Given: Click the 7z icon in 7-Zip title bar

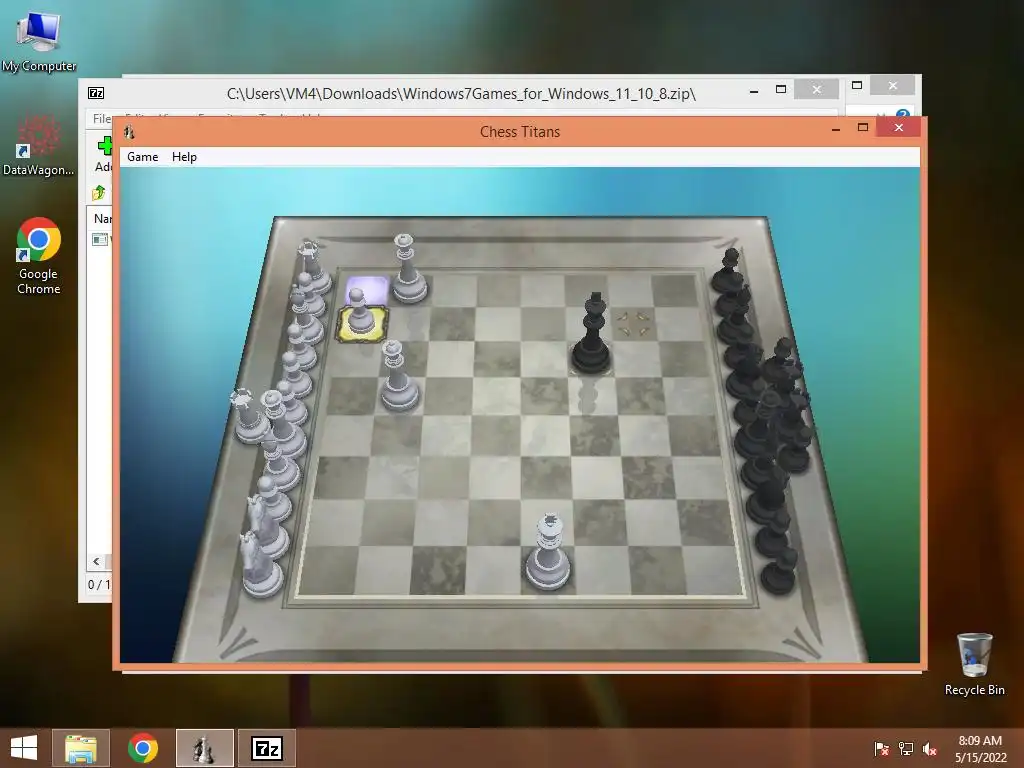Looking at the screenshot, I should [96, 93].
